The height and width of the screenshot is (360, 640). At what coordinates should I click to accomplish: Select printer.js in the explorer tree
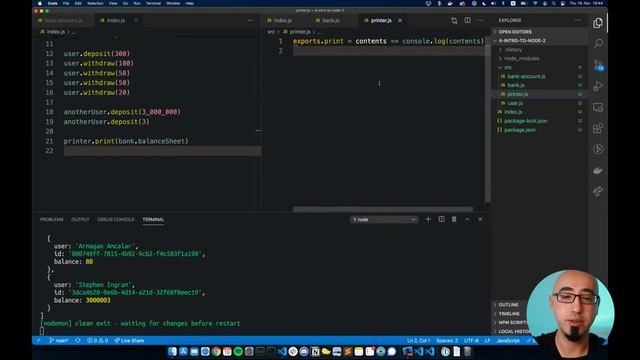click(x=517, y=94)
